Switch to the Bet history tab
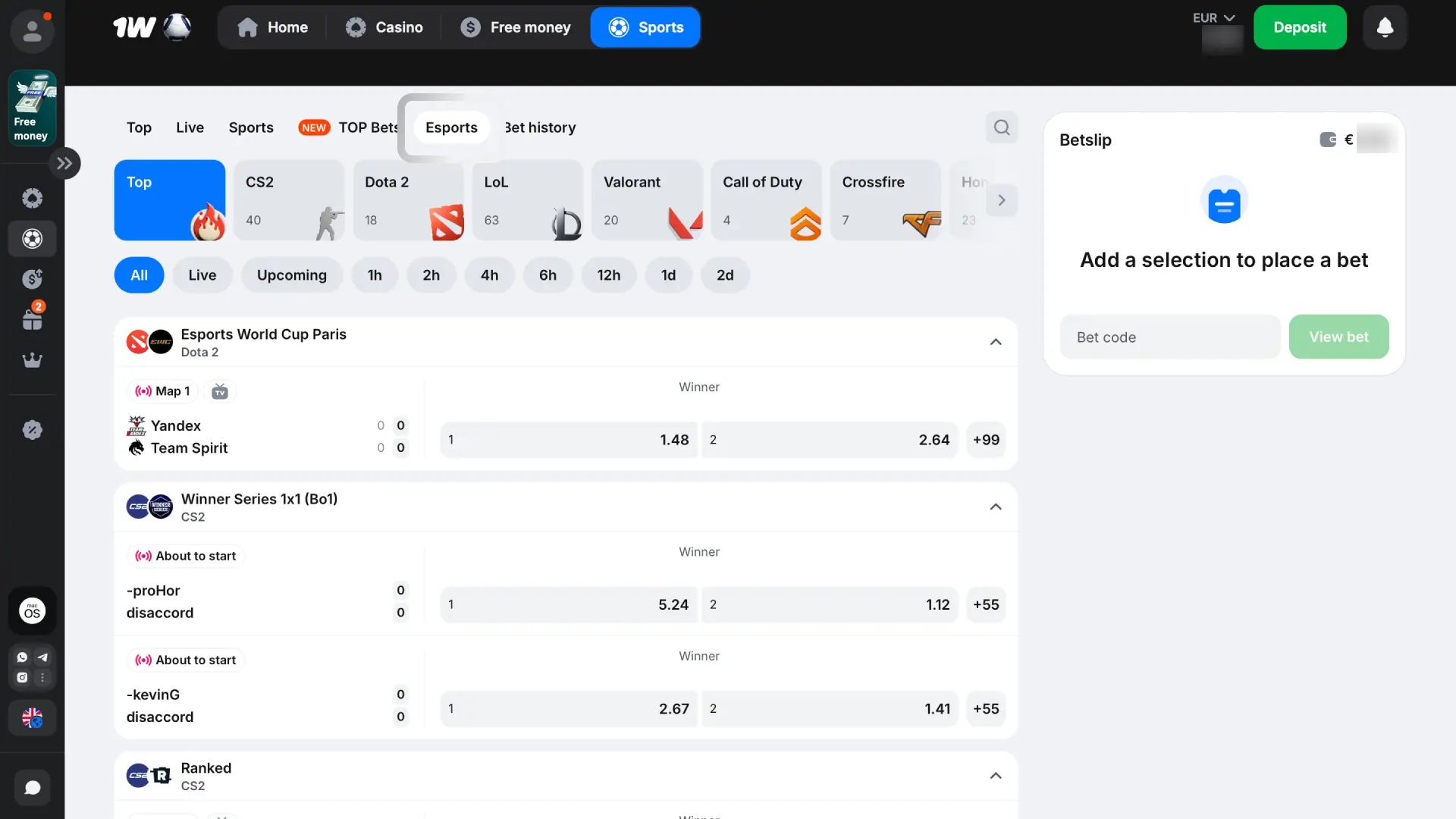Screen dimensions: 1456x819 pyautogui.click(x=540, y=127)
